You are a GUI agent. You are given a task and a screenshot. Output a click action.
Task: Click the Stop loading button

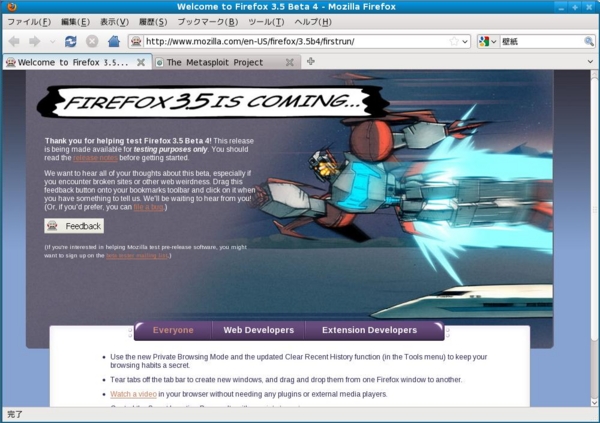tap(92, 41)
